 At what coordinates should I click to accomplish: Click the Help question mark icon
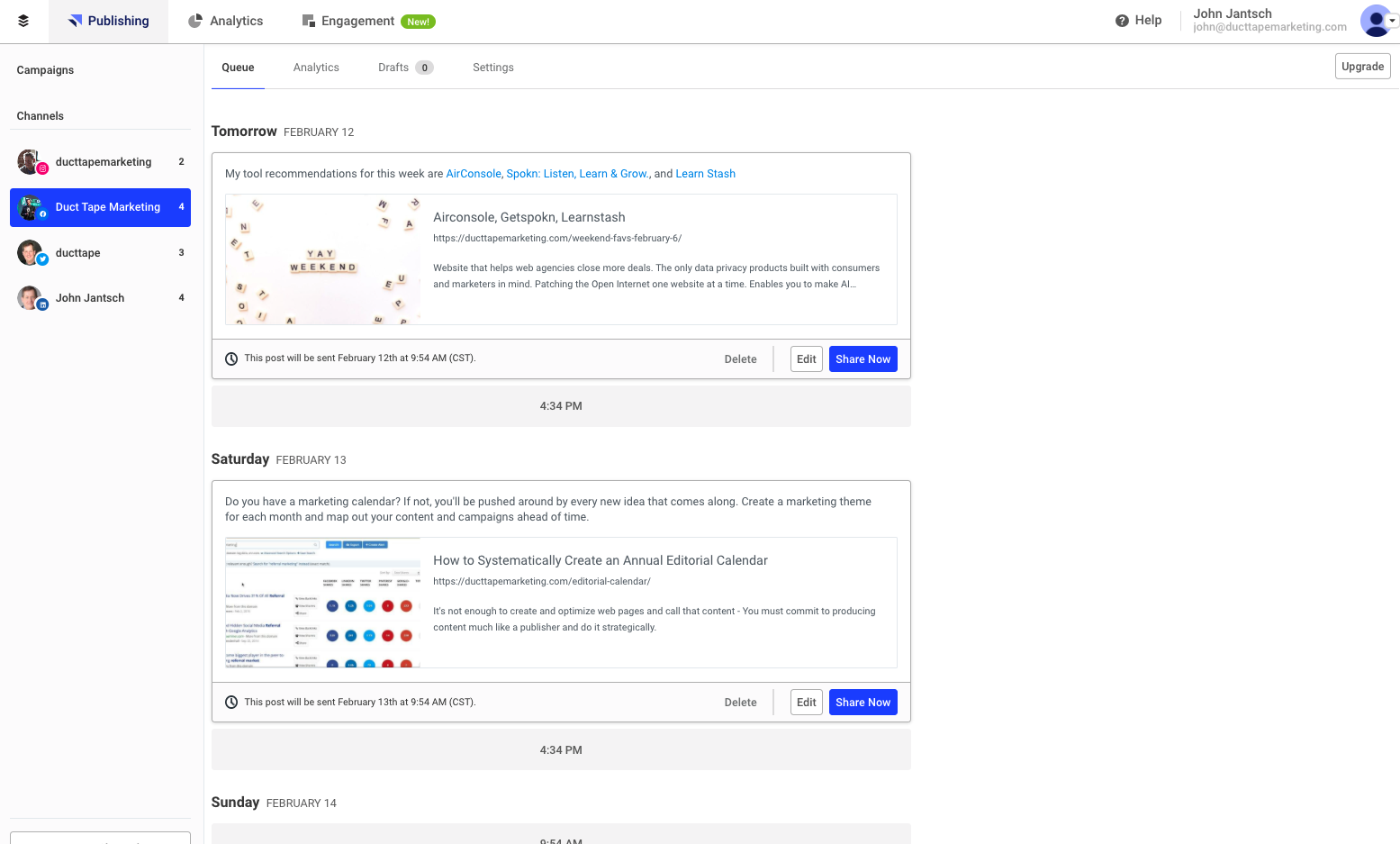[x=1122, y=21]
